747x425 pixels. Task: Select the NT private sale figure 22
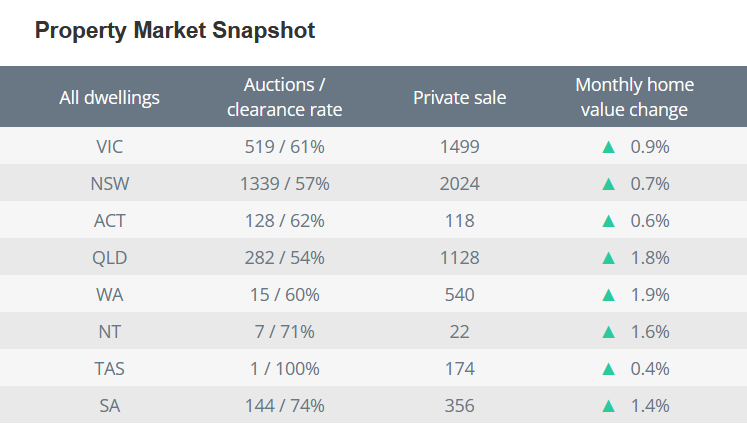460,332
